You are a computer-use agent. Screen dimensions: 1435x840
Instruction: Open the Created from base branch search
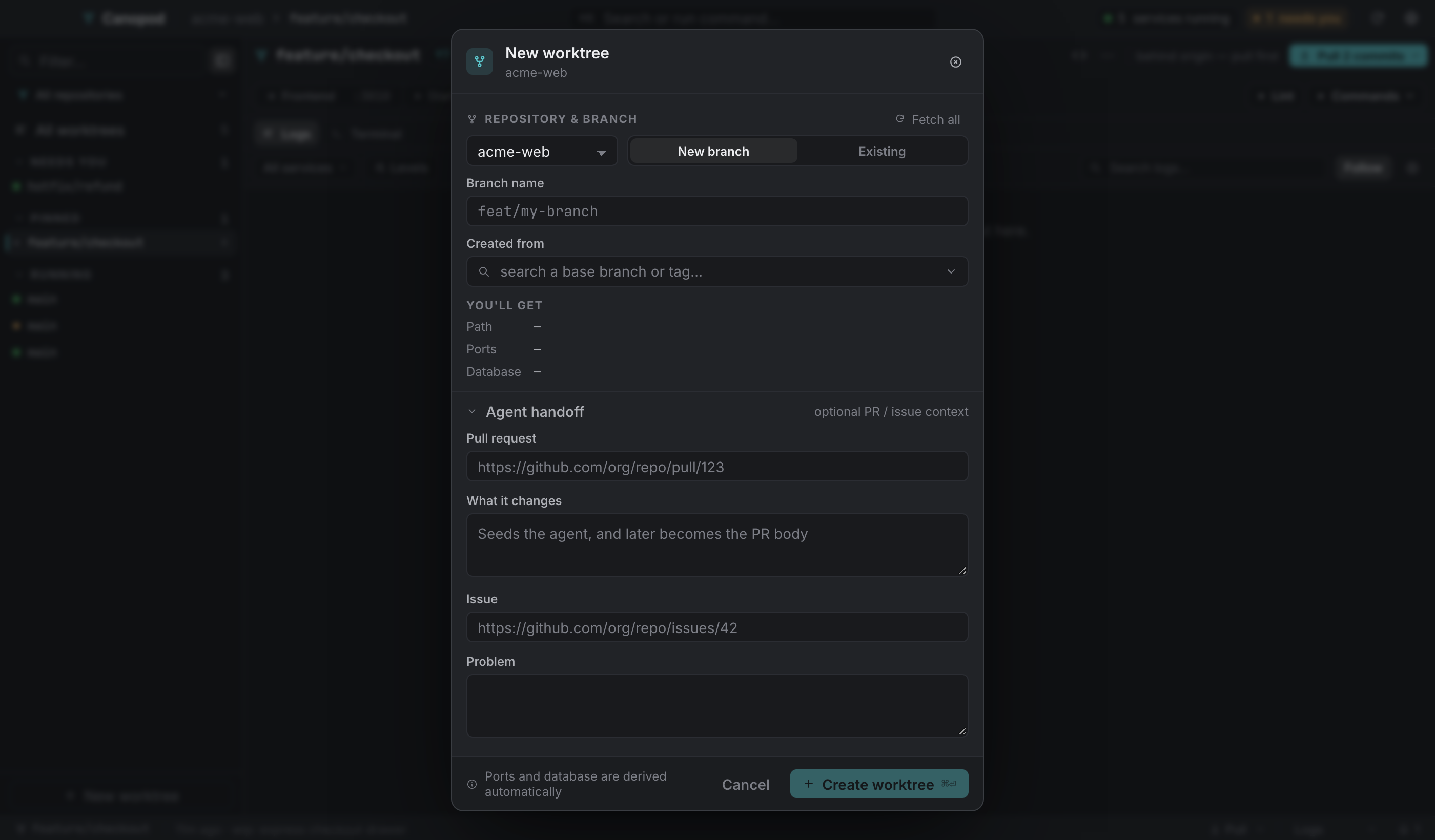(717, 271)
